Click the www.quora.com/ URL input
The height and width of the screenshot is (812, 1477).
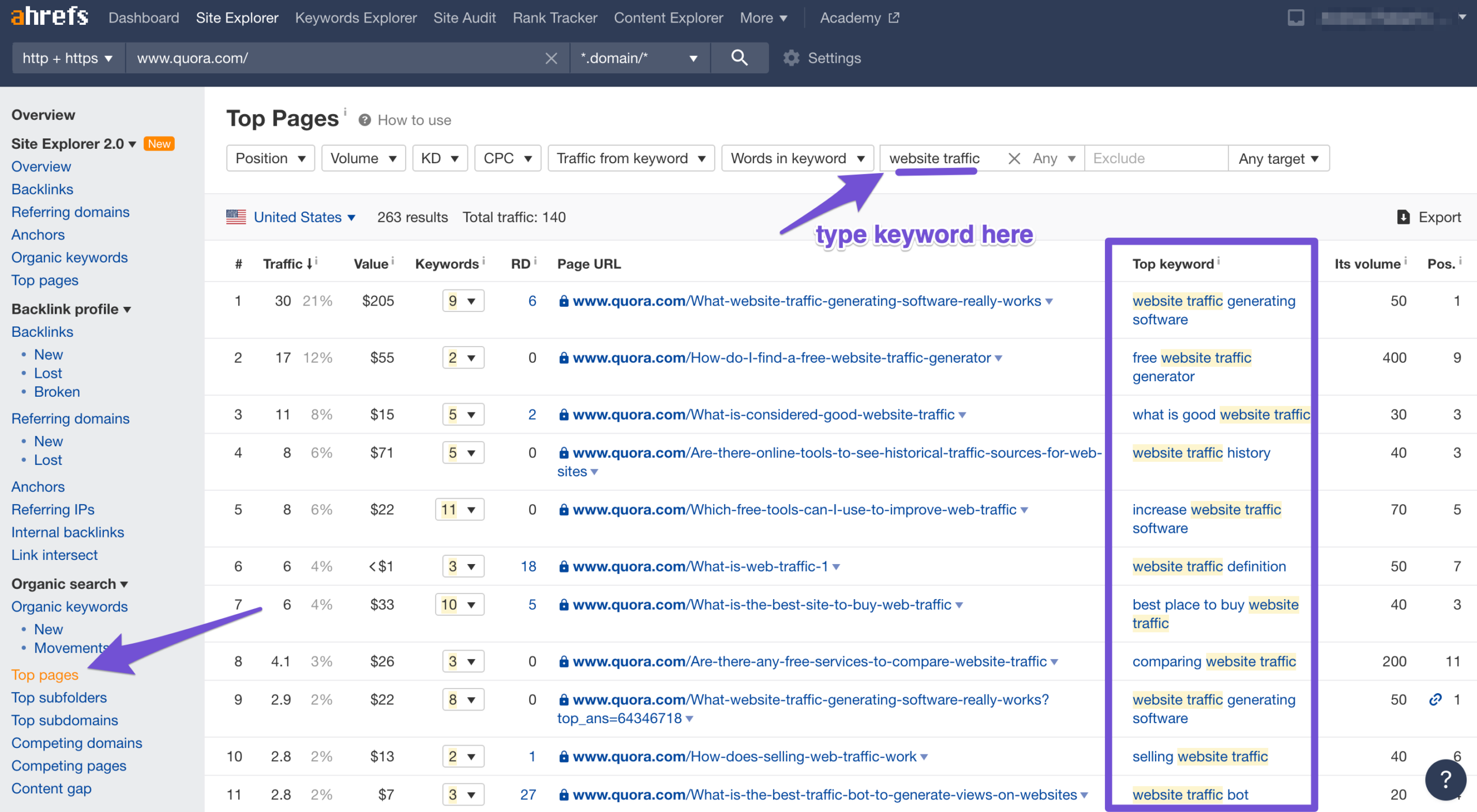(x=335, y=58)
